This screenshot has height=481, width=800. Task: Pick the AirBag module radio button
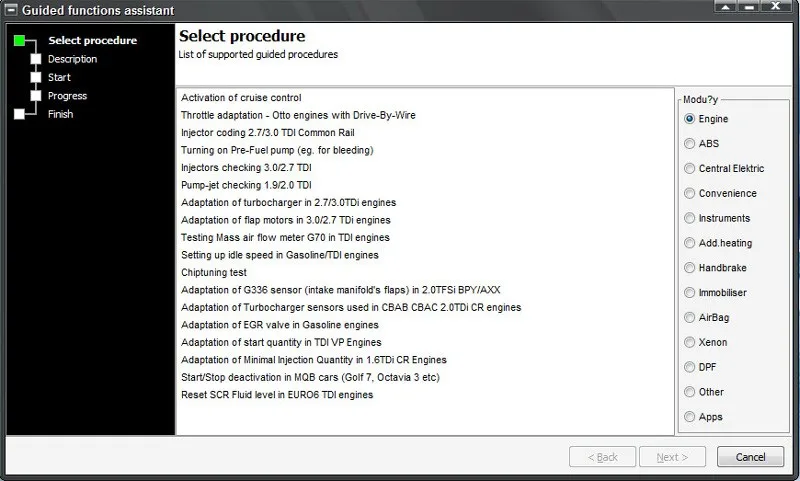coord(689,317)
